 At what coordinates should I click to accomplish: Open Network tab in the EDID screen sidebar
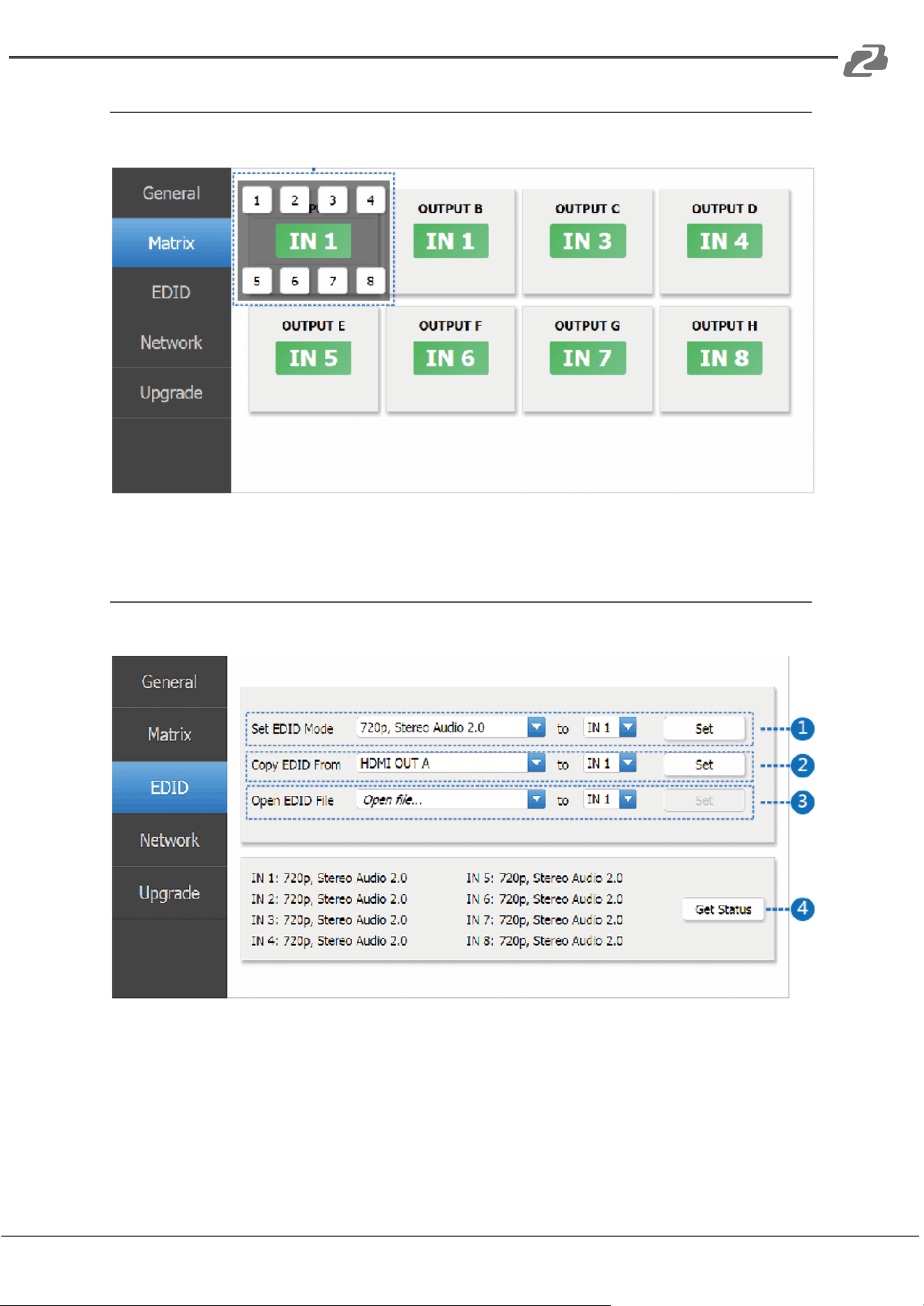(x=169, y=840)
